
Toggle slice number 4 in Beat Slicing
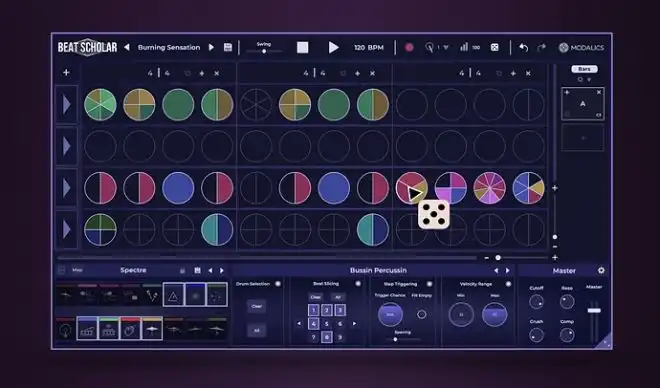(314, 324)
